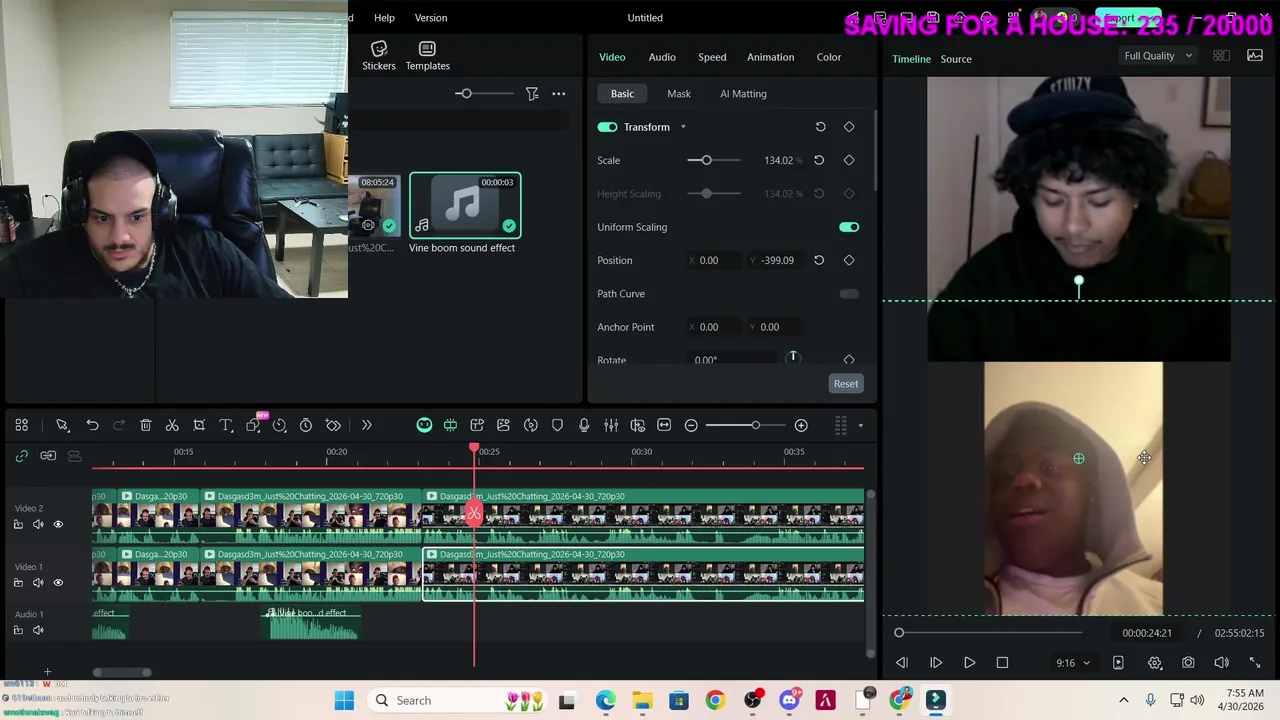Reset the Transform section
The width and height of the screenshot is (1280, 720).
pyautogui.click(x=820, y=127)
